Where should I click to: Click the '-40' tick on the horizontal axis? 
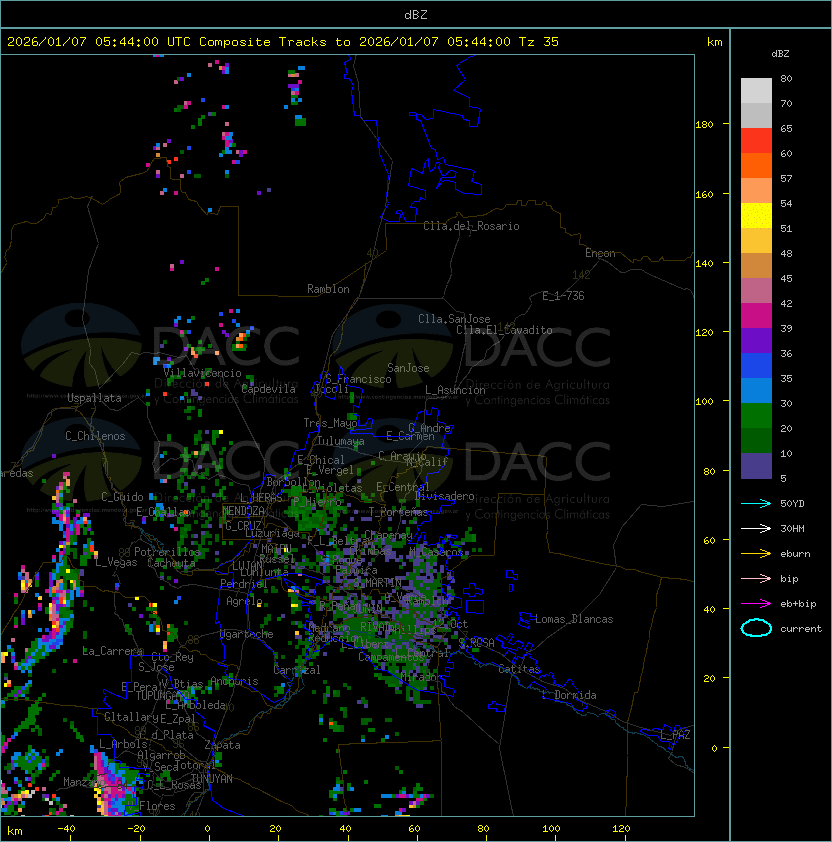pyautogui.click(x=66, y=829)
